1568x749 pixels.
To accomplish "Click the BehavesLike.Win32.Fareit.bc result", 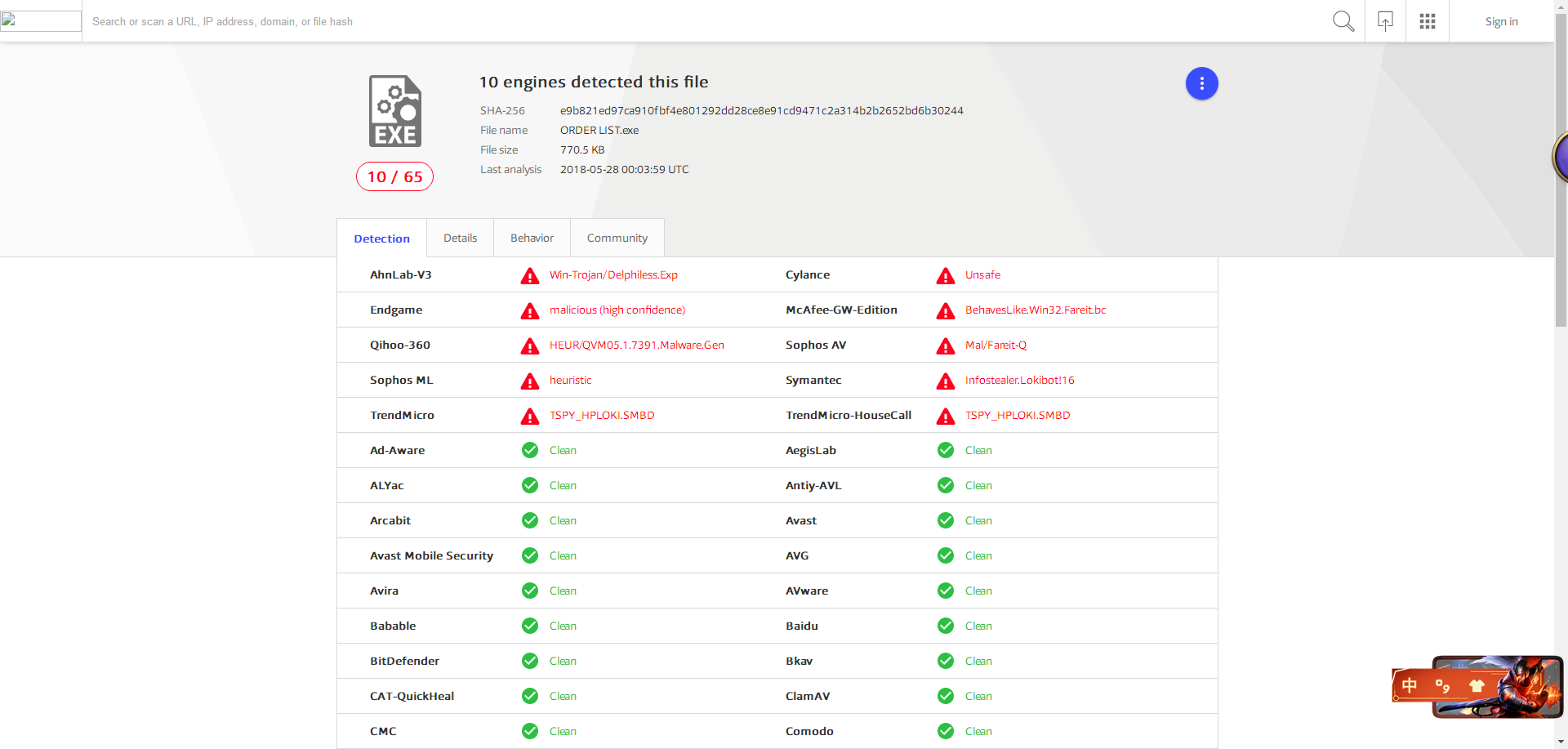I will [x=1035, y=310].
